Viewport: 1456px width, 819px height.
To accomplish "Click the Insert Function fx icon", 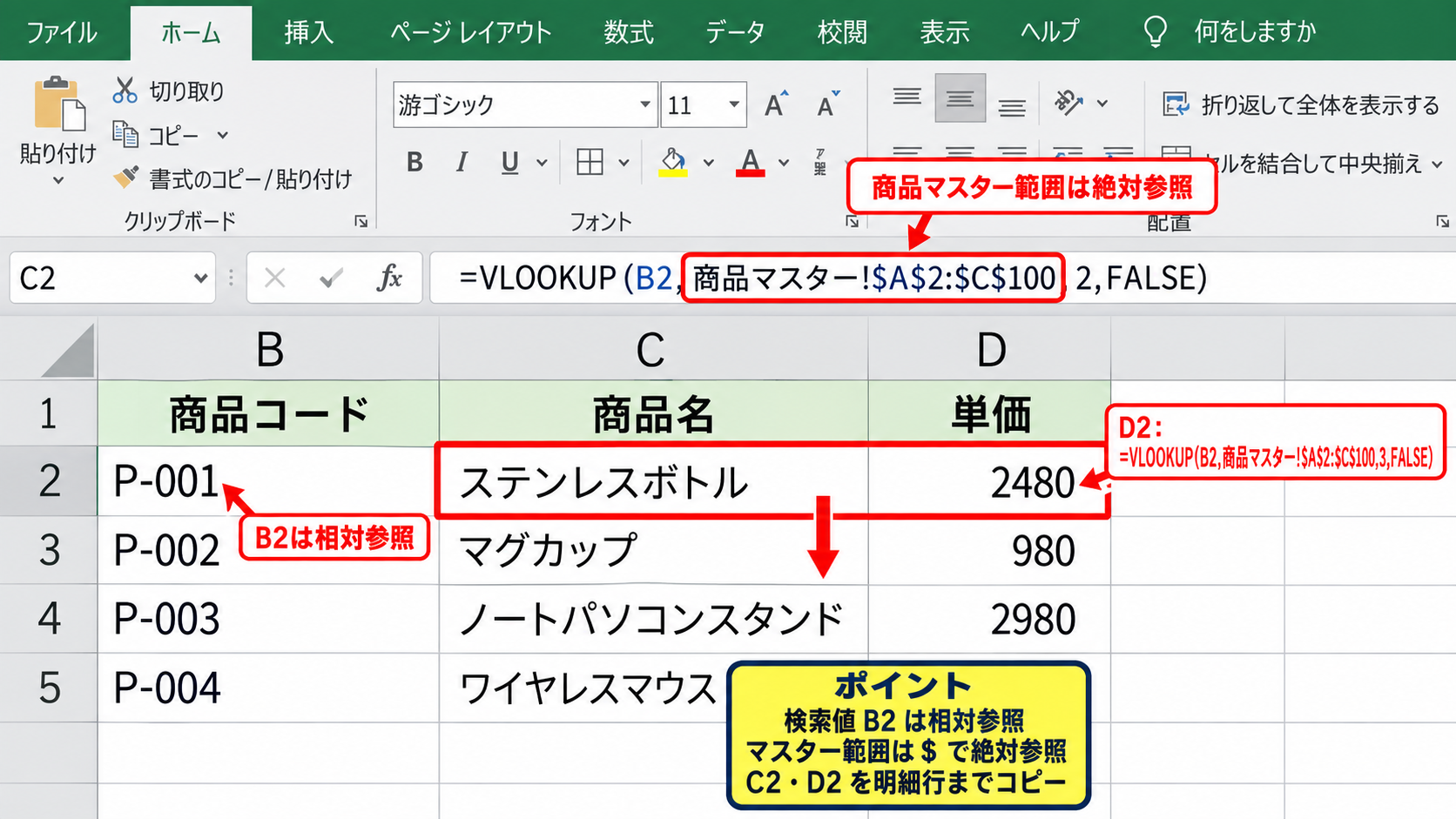I will [x=389, y=278].
